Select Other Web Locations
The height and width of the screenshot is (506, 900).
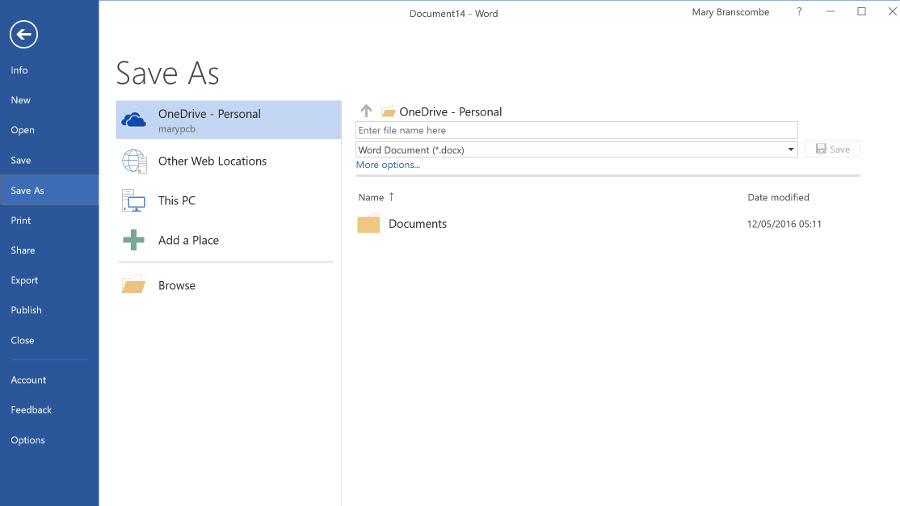pos(228,161)
